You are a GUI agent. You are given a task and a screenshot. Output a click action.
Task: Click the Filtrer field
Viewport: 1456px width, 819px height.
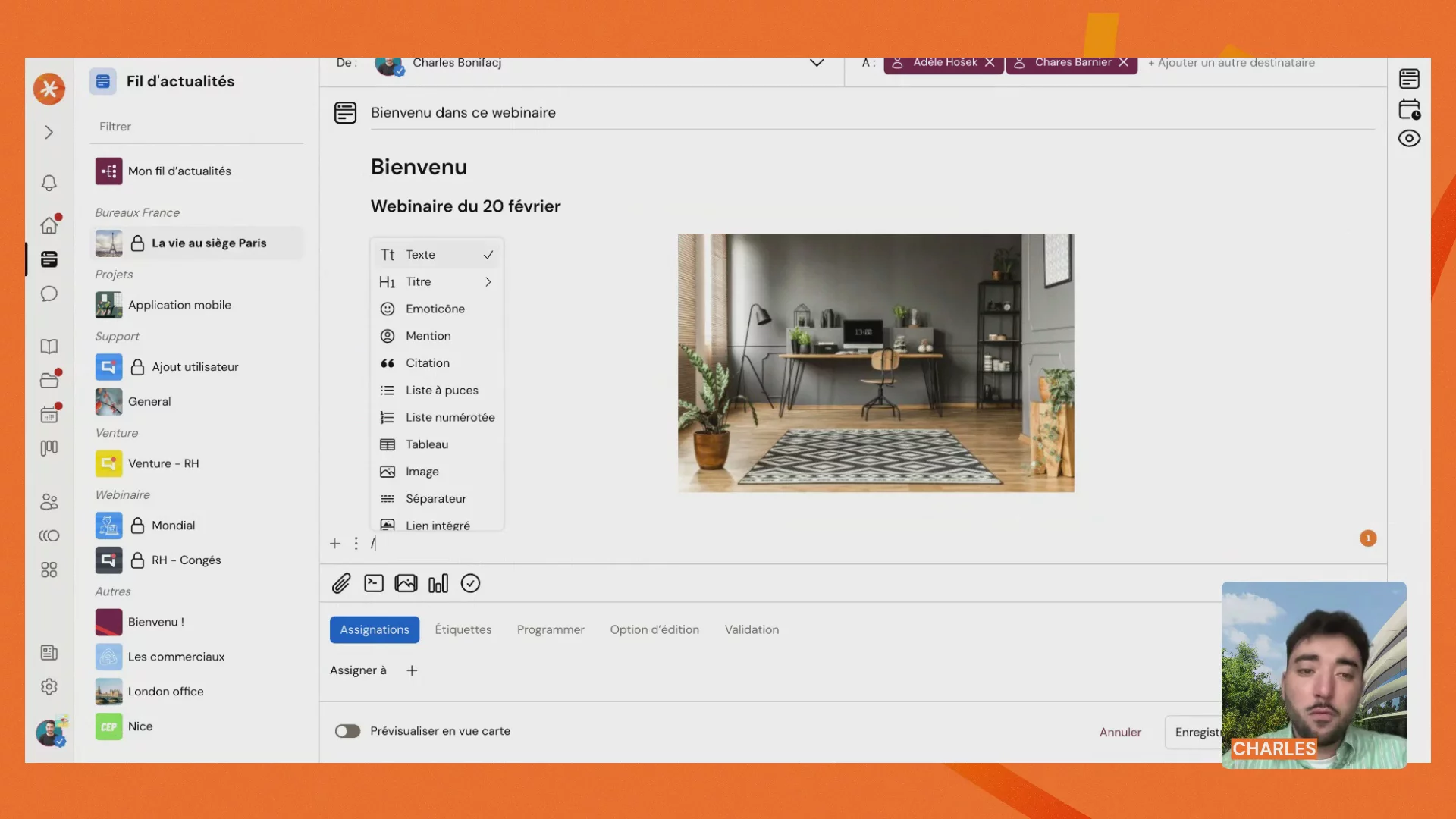196,127
